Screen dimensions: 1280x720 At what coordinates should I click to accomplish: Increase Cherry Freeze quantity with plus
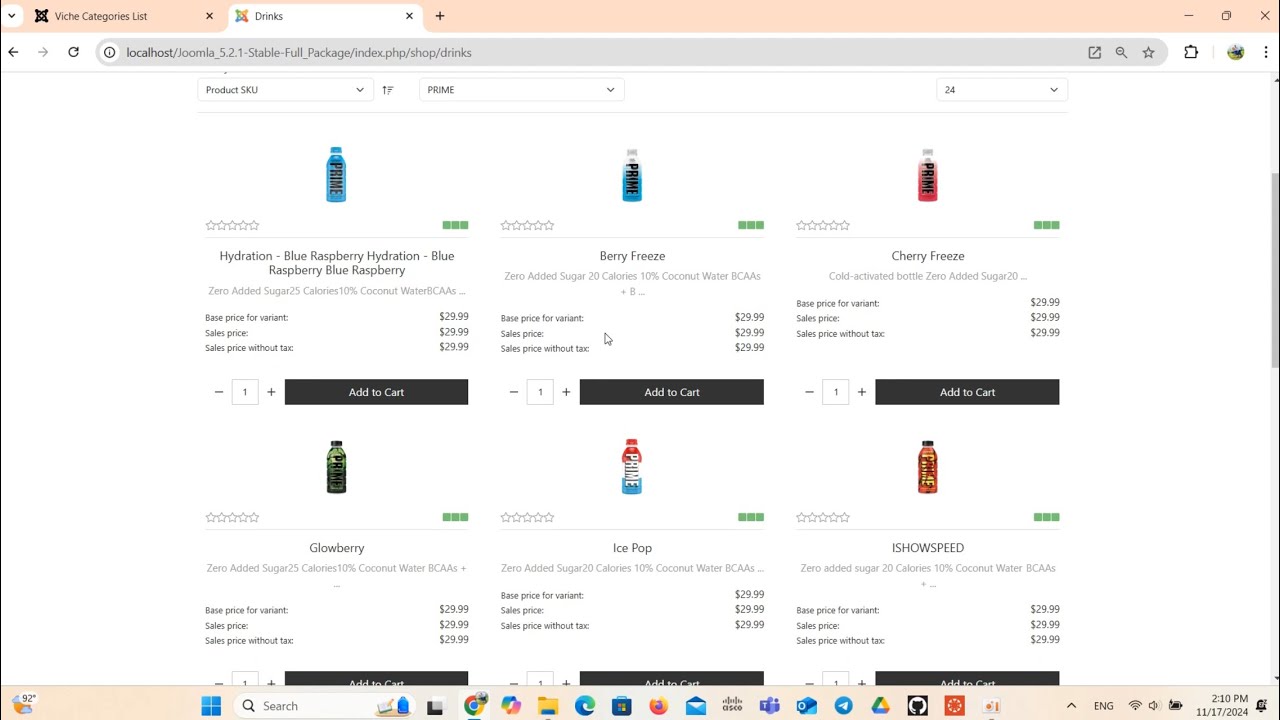(862, 392)
